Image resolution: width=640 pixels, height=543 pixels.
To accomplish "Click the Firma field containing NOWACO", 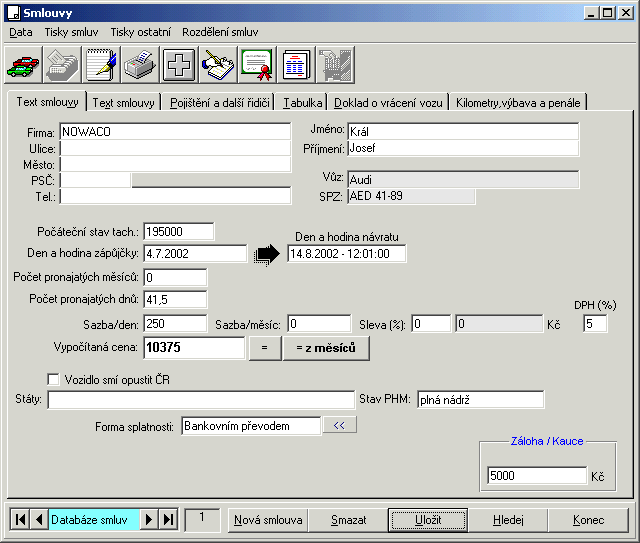I will click(x=176, y=131).
